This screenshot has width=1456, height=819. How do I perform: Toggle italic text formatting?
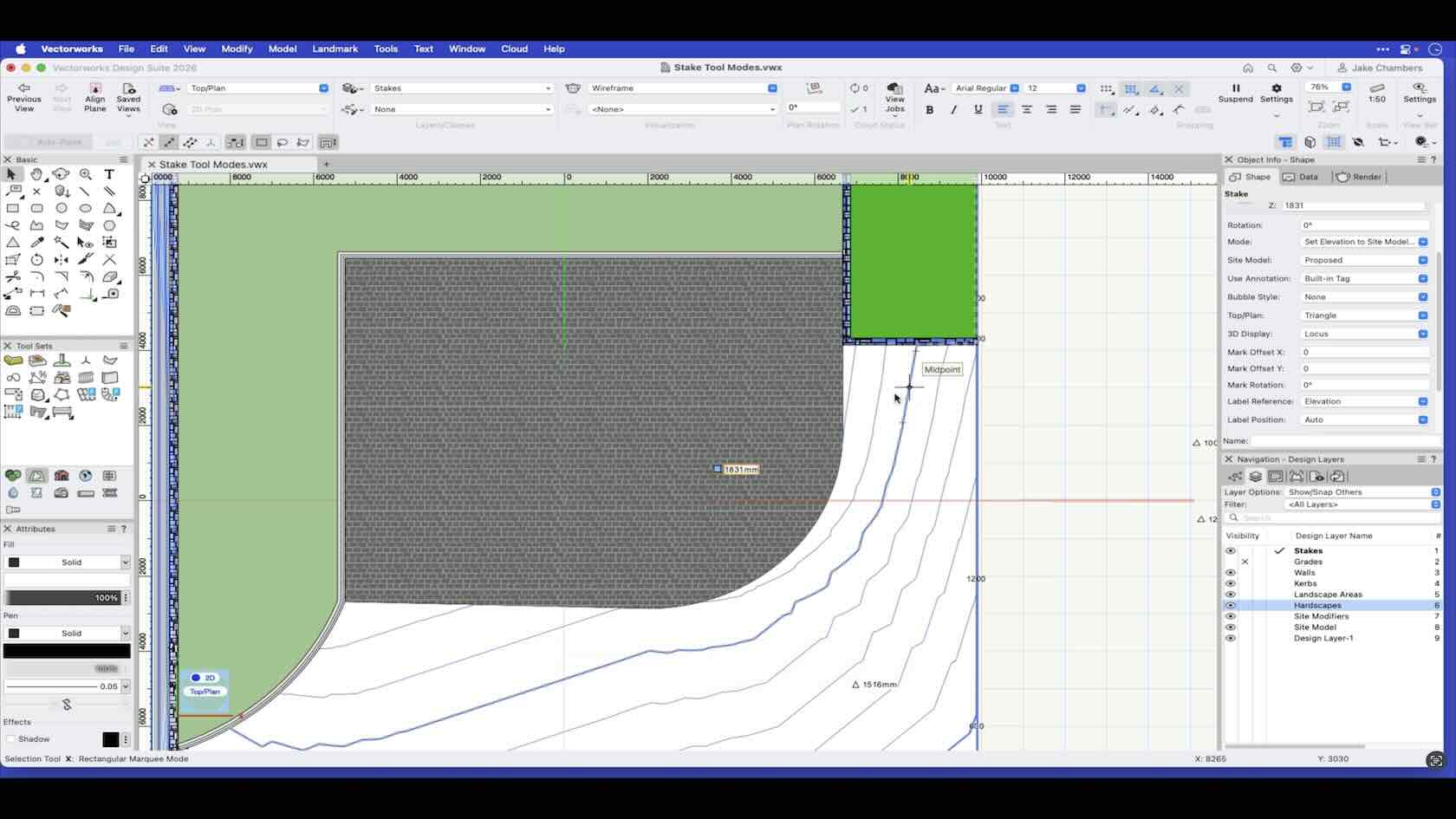[x=954, y=110]
